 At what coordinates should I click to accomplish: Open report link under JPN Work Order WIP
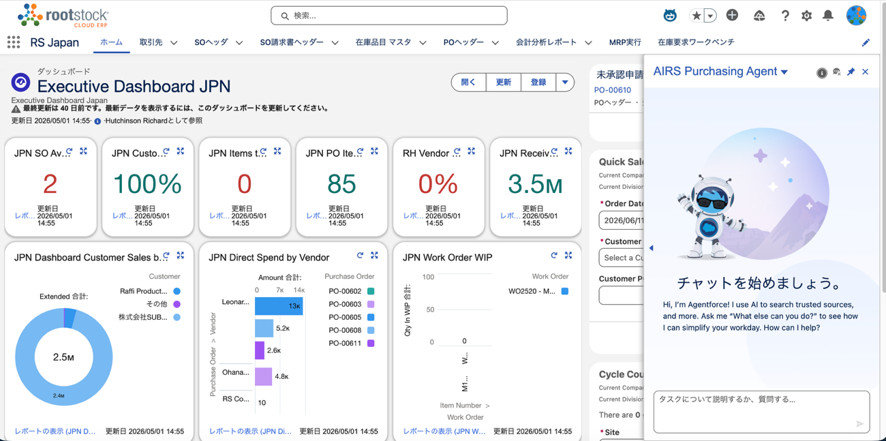pos(445,431)
